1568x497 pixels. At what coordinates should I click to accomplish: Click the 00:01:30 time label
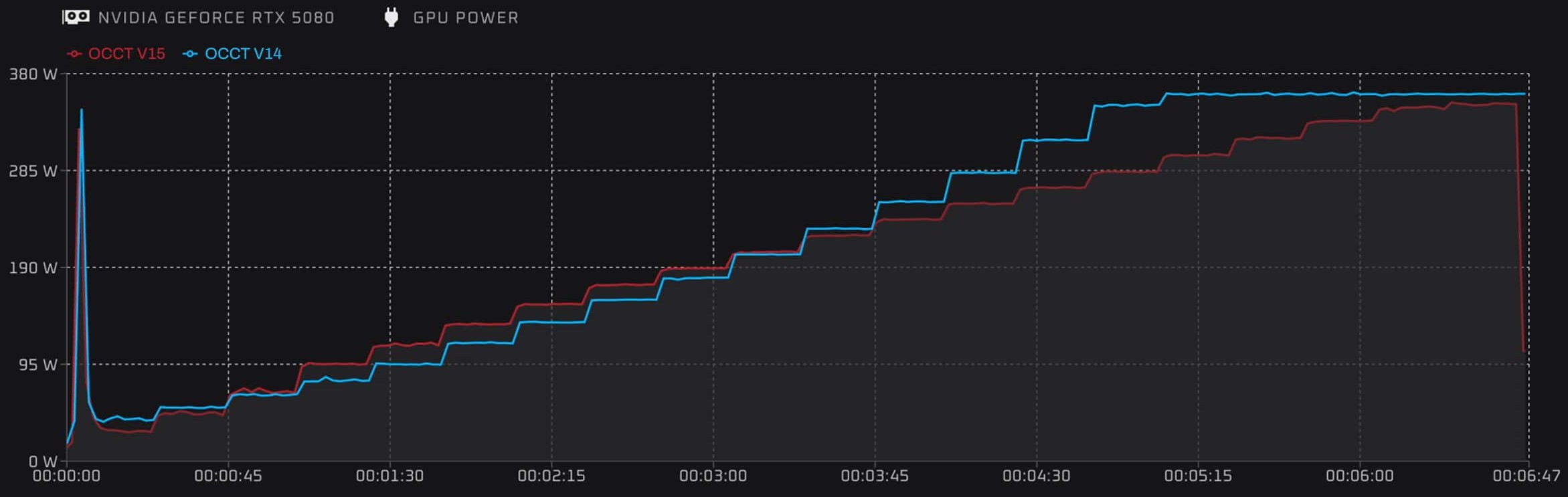tap(390, 476)
